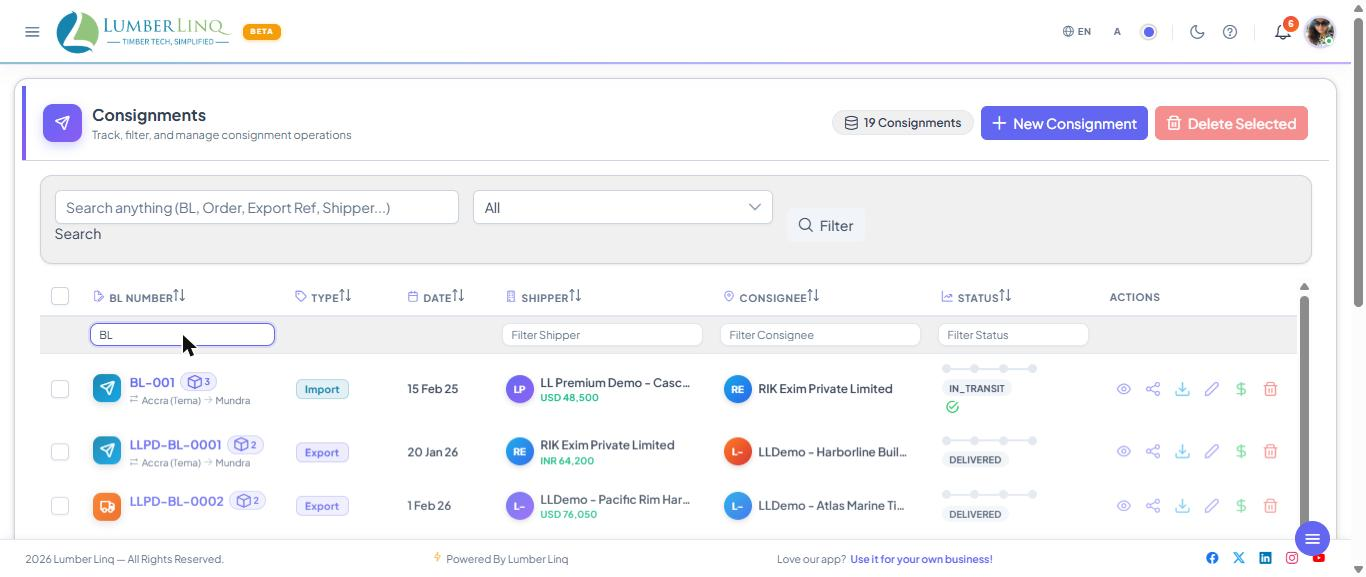
Task: Click the Delete Selected button
Action: click(x=1231, y=123)
